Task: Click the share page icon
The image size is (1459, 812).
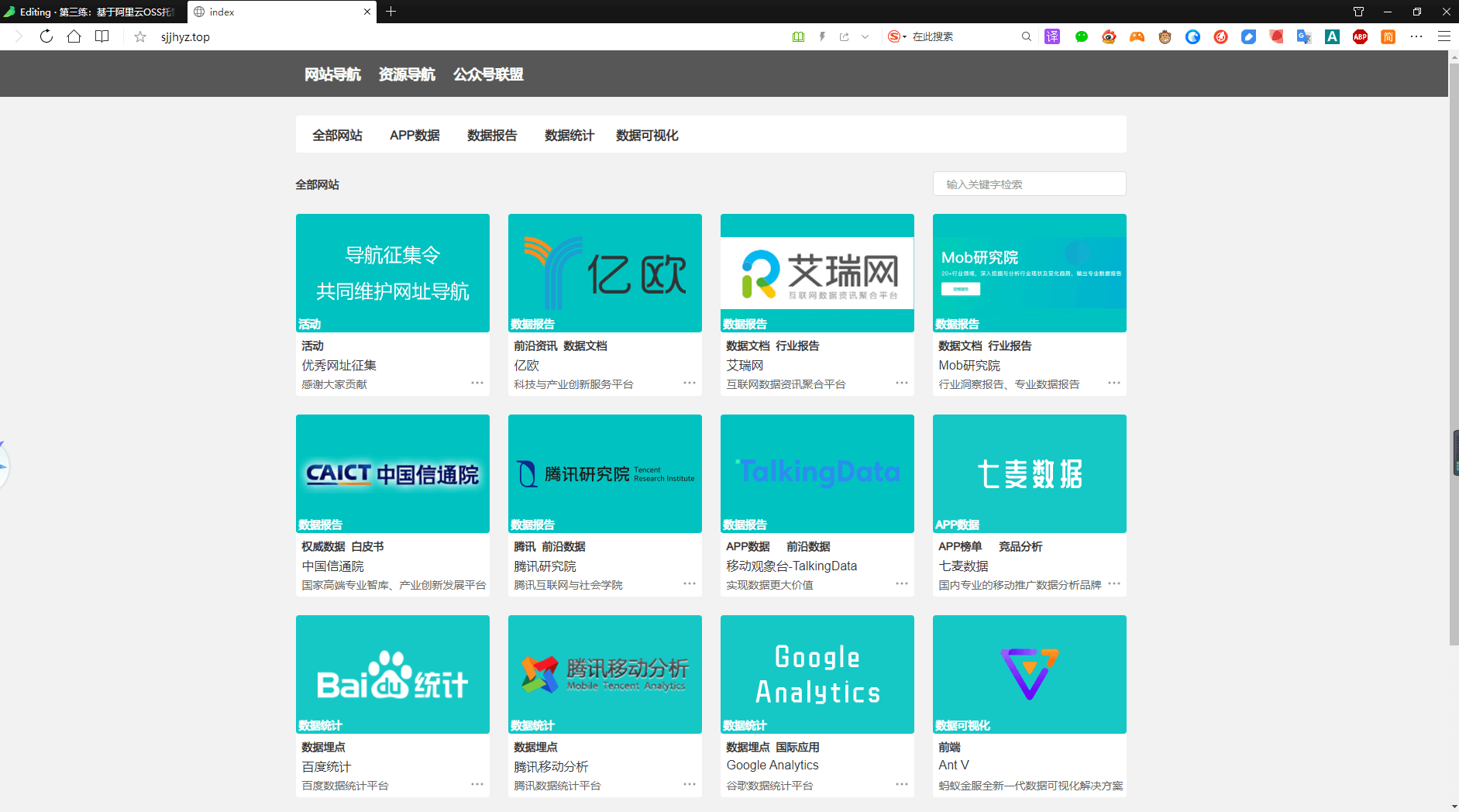Action: click(x=845, y=36)
